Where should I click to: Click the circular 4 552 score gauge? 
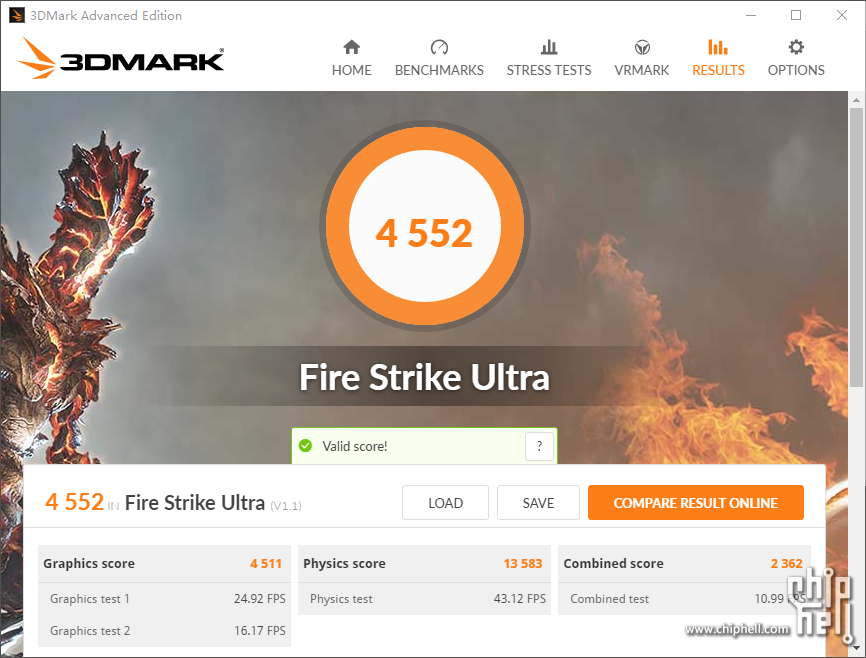click(x=425, y=226)
